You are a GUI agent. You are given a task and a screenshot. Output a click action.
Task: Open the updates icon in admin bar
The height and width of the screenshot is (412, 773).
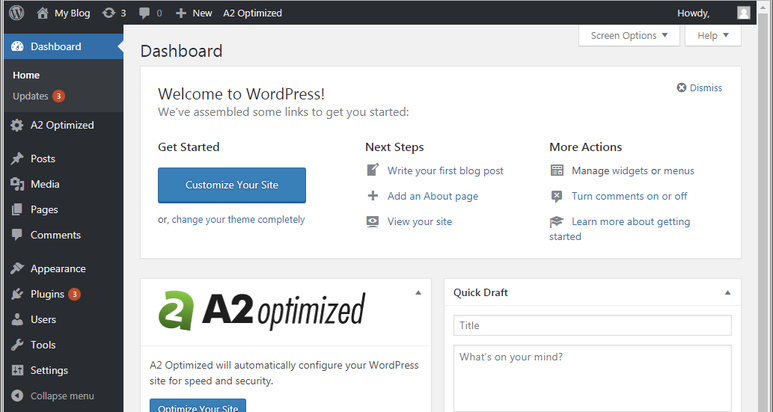(x=108, y=13)
